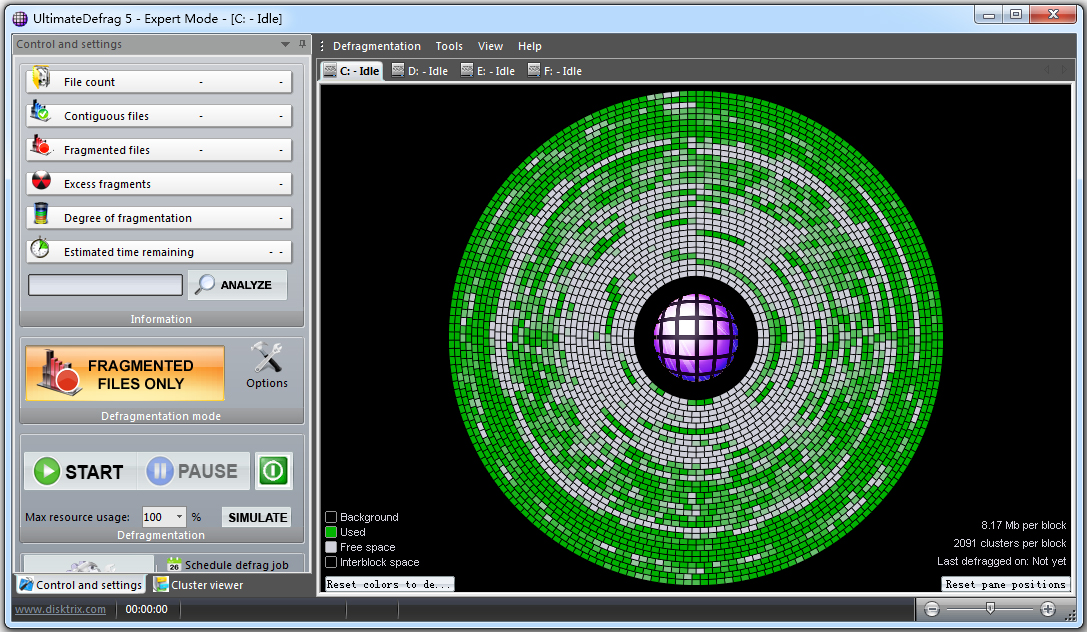The width and height of the screenshot is (1087, 632).
Task: Click the progress field beside ANALYZE
Action: pyautogui.click(x=105, y=285)
